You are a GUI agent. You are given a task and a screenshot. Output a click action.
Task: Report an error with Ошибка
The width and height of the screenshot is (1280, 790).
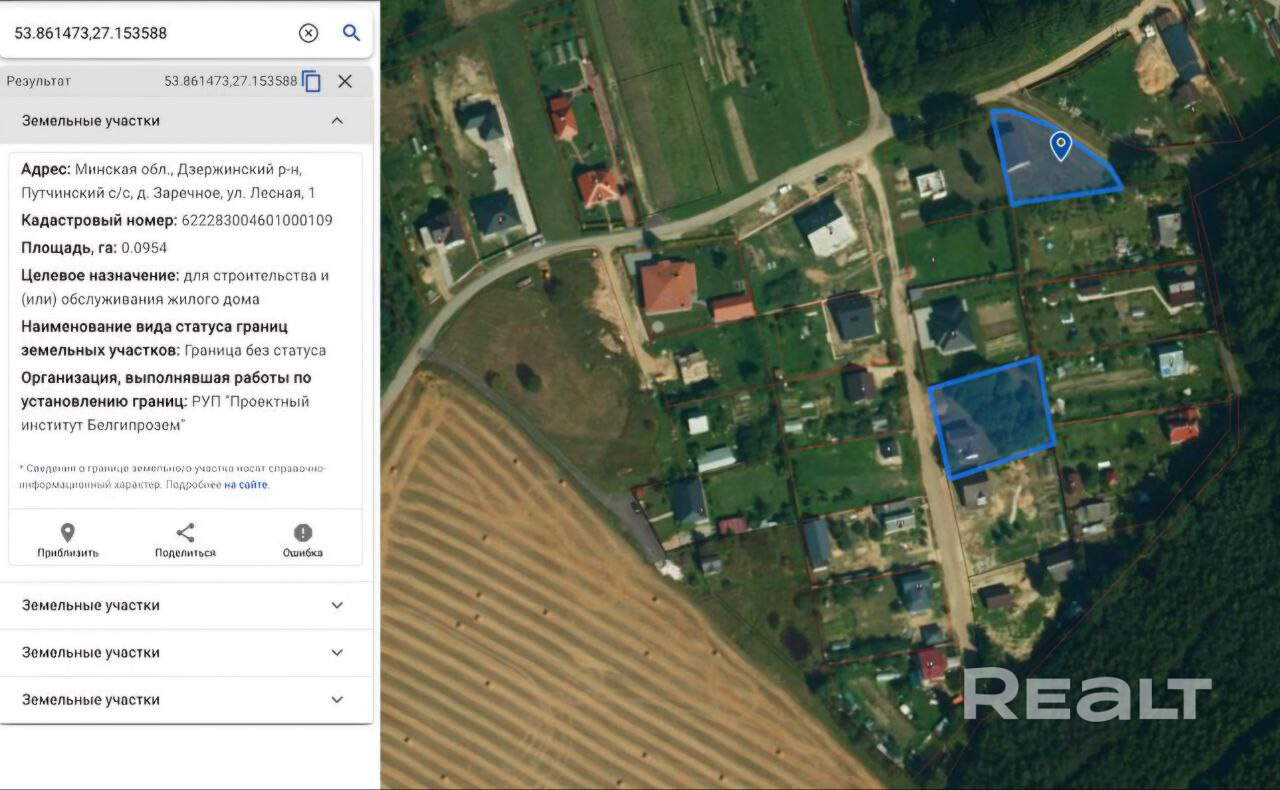click(x=302, y=540)
